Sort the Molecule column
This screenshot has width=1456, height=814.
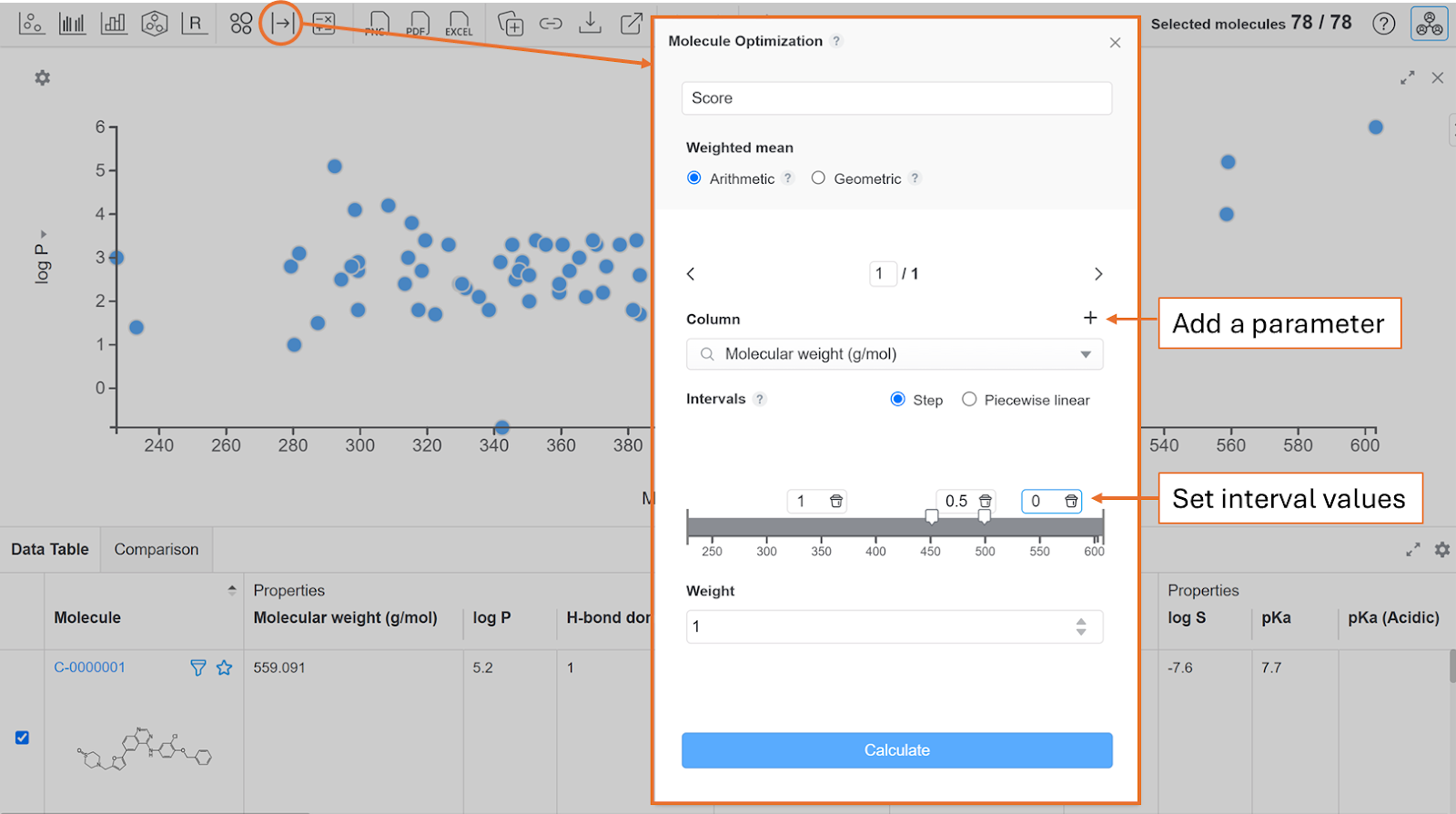(232, 590)
